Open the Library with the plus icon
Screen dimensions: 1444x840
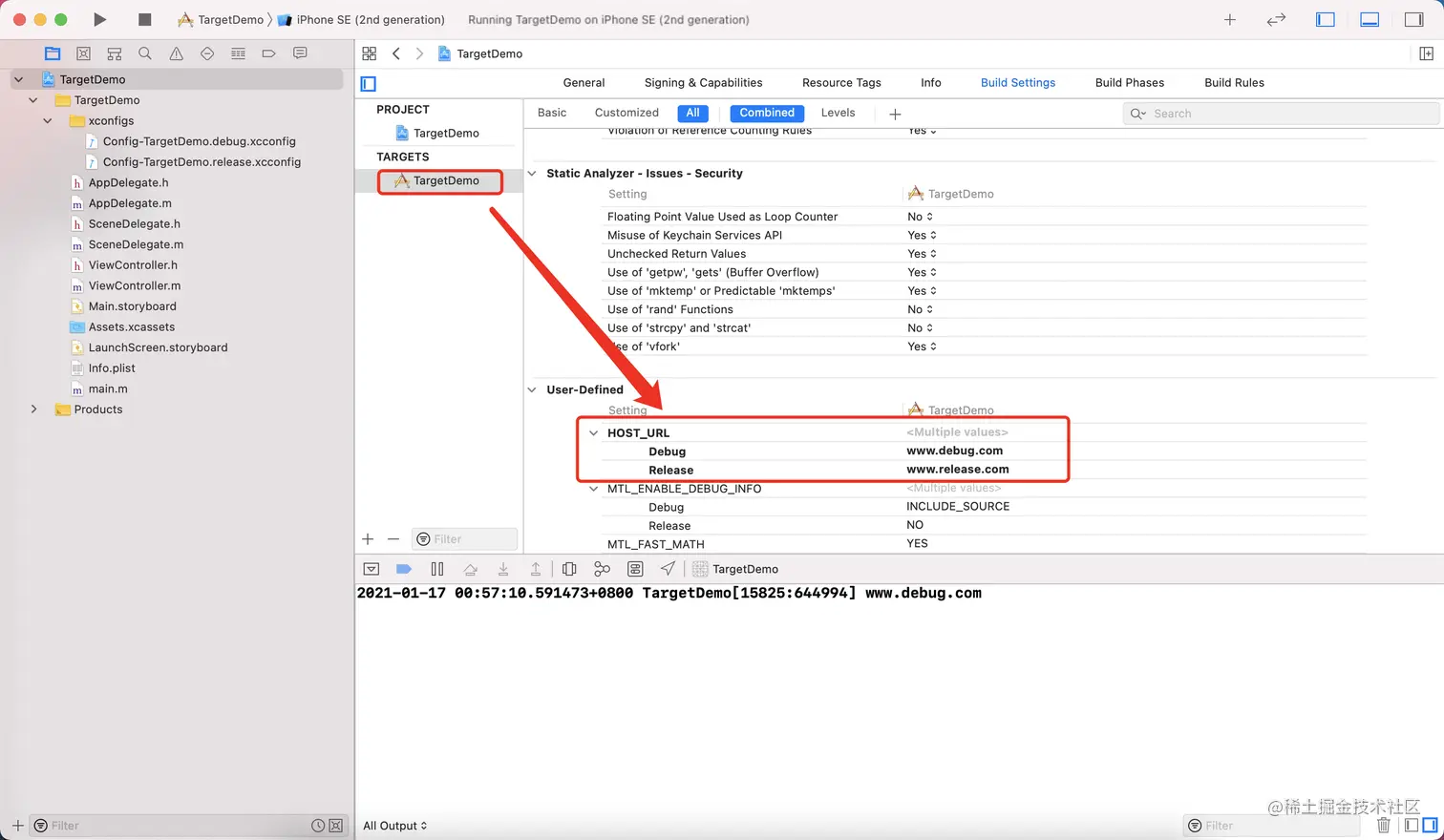click(x=1230, y=19)
